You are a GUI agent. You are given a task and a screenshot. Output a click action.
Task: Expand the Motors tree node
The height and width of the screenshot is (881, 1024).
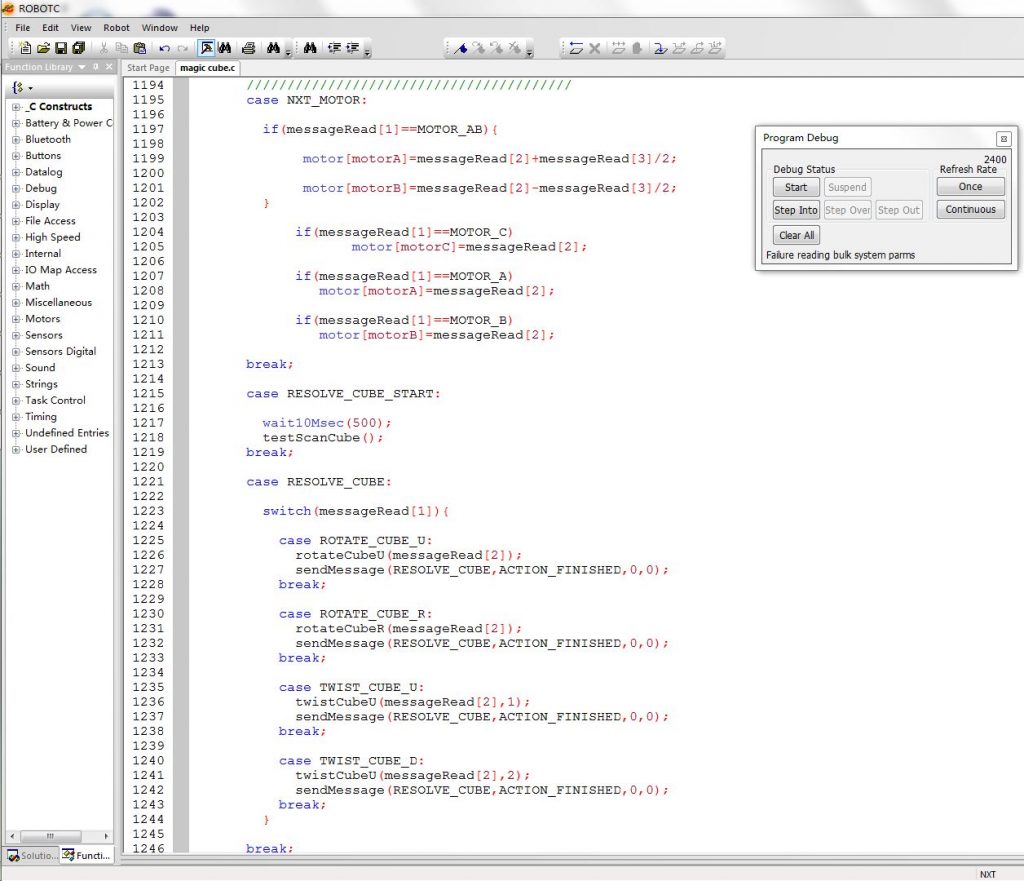[x=16, y=319]
